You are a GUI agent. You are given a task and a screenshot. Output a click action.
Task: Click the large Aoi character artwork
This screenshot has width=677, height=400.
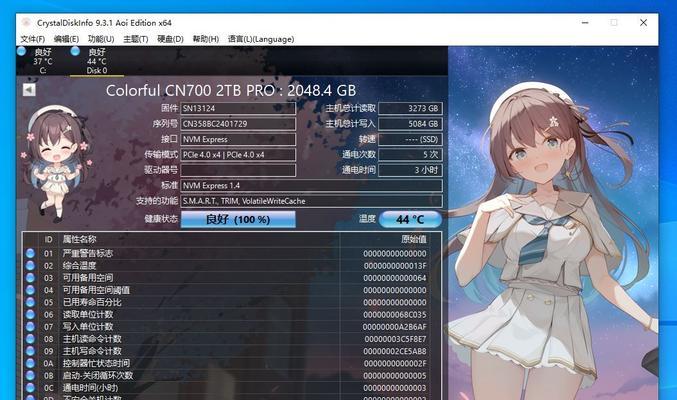[553, 223]
